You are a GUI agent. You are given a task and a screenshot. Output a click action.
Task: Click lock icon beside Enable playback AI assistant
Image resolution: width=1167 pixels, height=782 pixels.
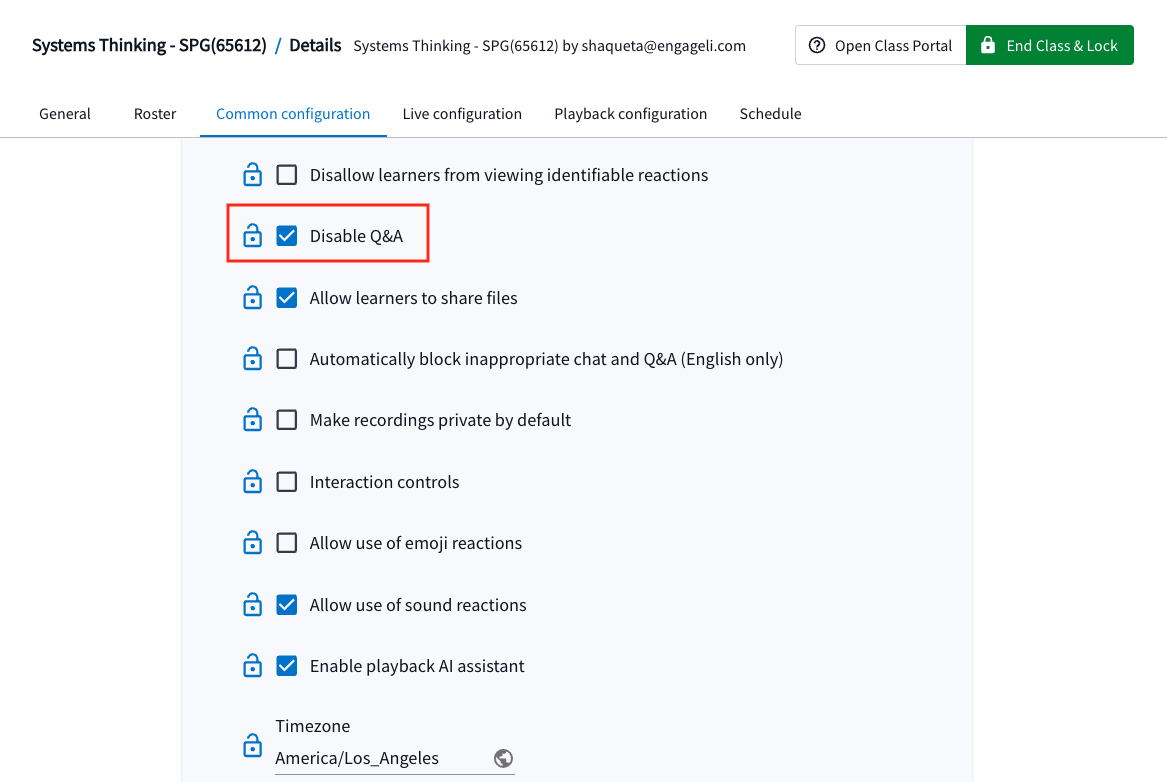252,665
